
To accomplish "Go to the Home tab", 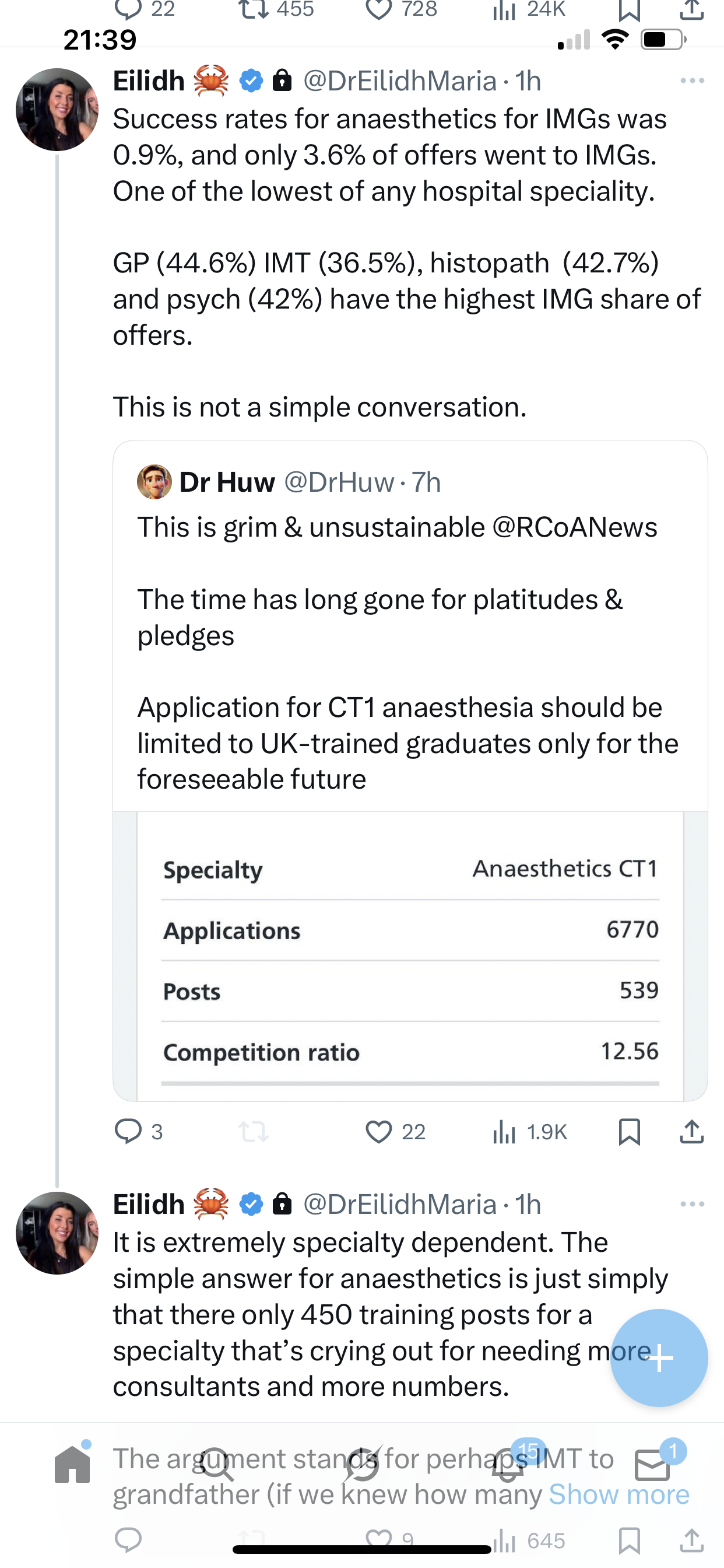I will [x=72, y=1465].
